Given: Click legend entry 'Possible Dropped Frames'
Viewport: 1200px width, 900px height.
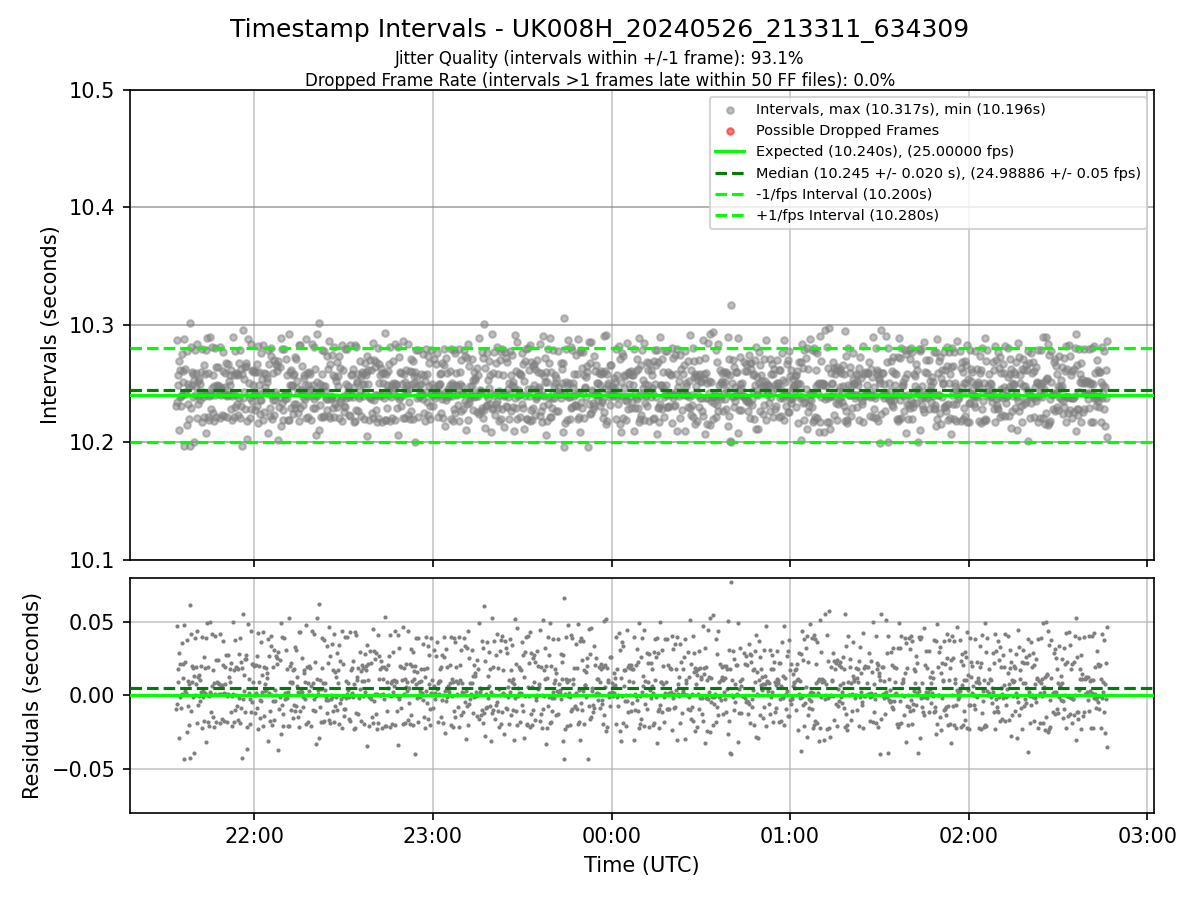Looking at the screenshot, I should pos(847,130).
